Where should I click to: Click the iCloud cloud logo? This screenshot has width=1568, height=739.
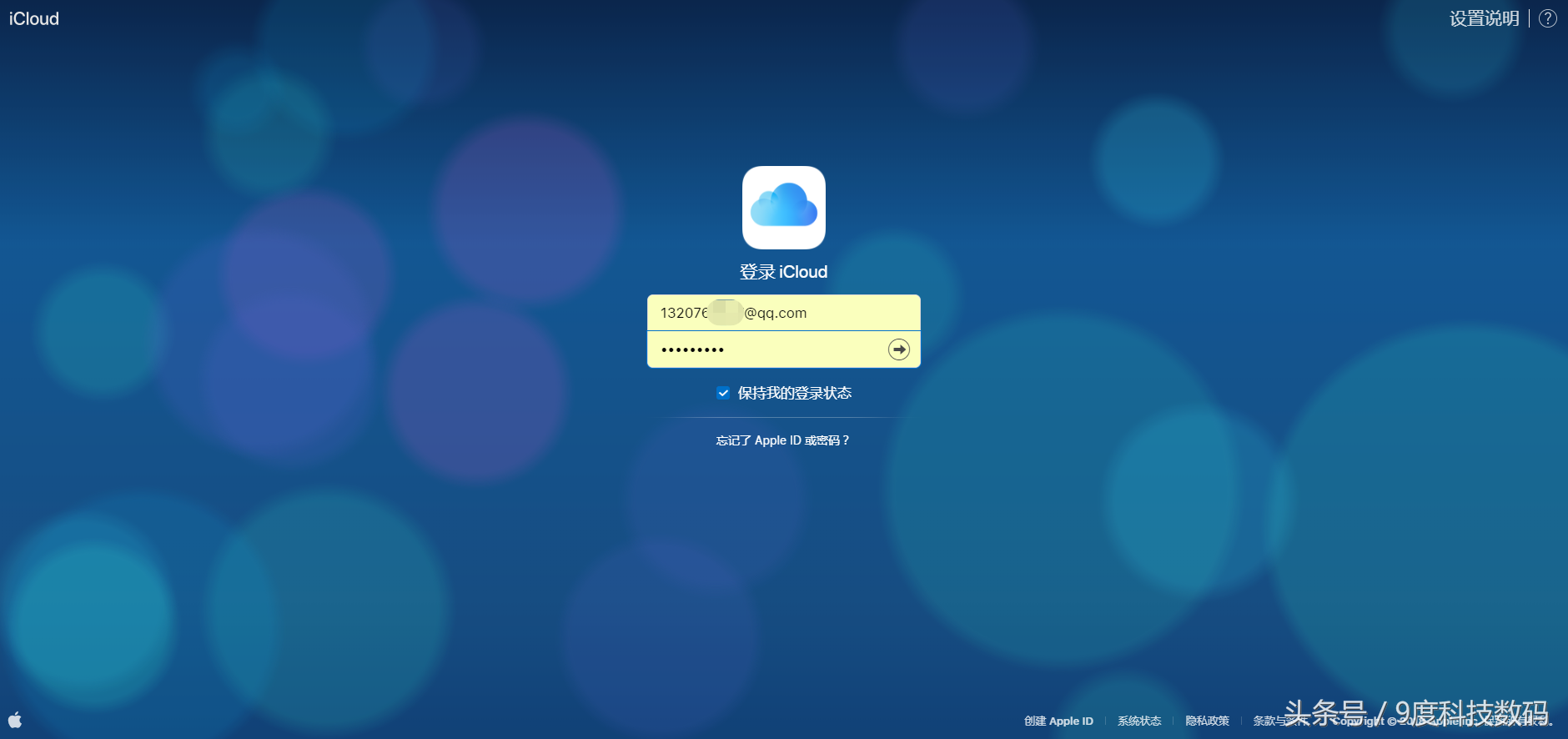coord(784,208)
